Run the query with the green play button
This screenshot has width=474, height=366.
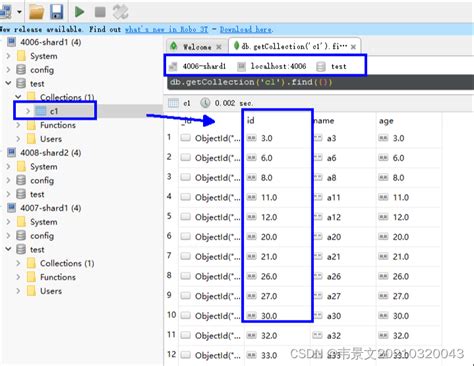(79, 12)
